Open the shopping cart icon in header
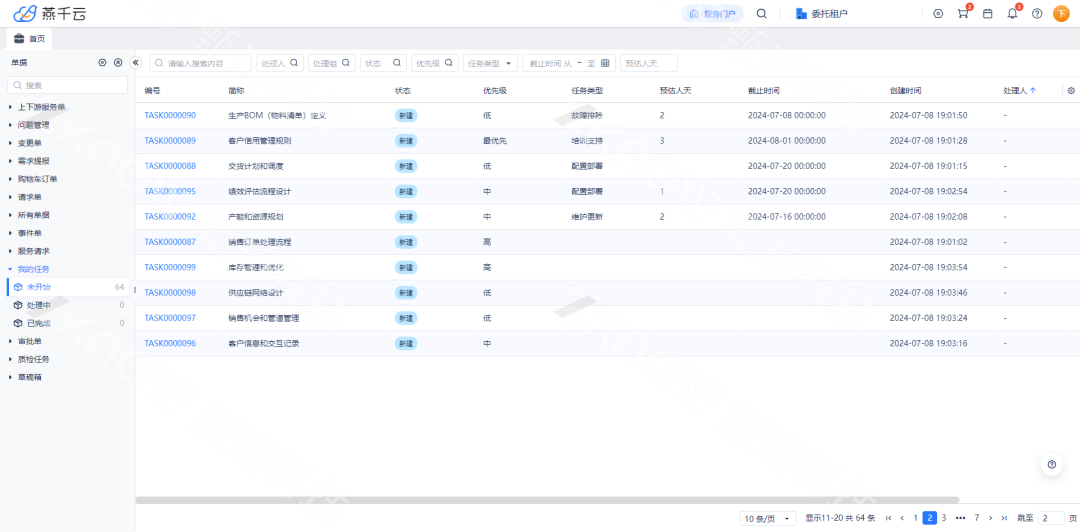 click(963, 14)
